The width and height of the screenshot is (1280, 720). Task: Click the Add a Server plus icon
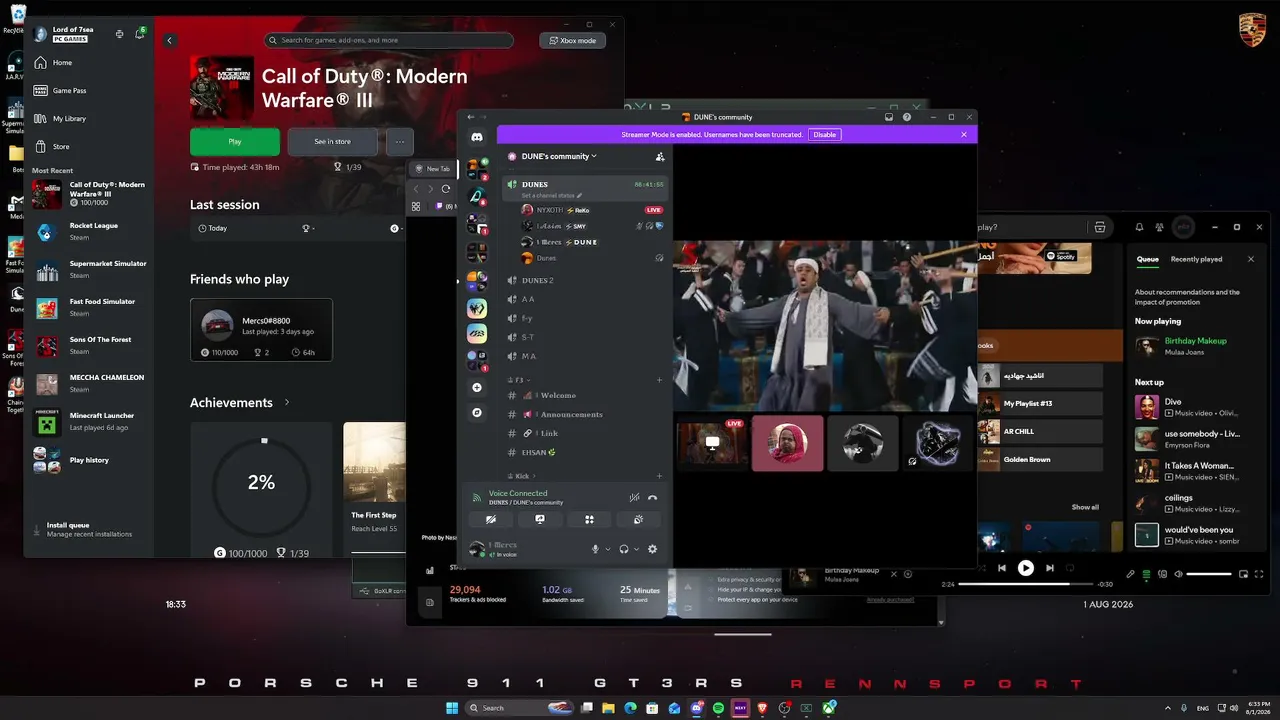pyautogui.click(x=477, y=387)
